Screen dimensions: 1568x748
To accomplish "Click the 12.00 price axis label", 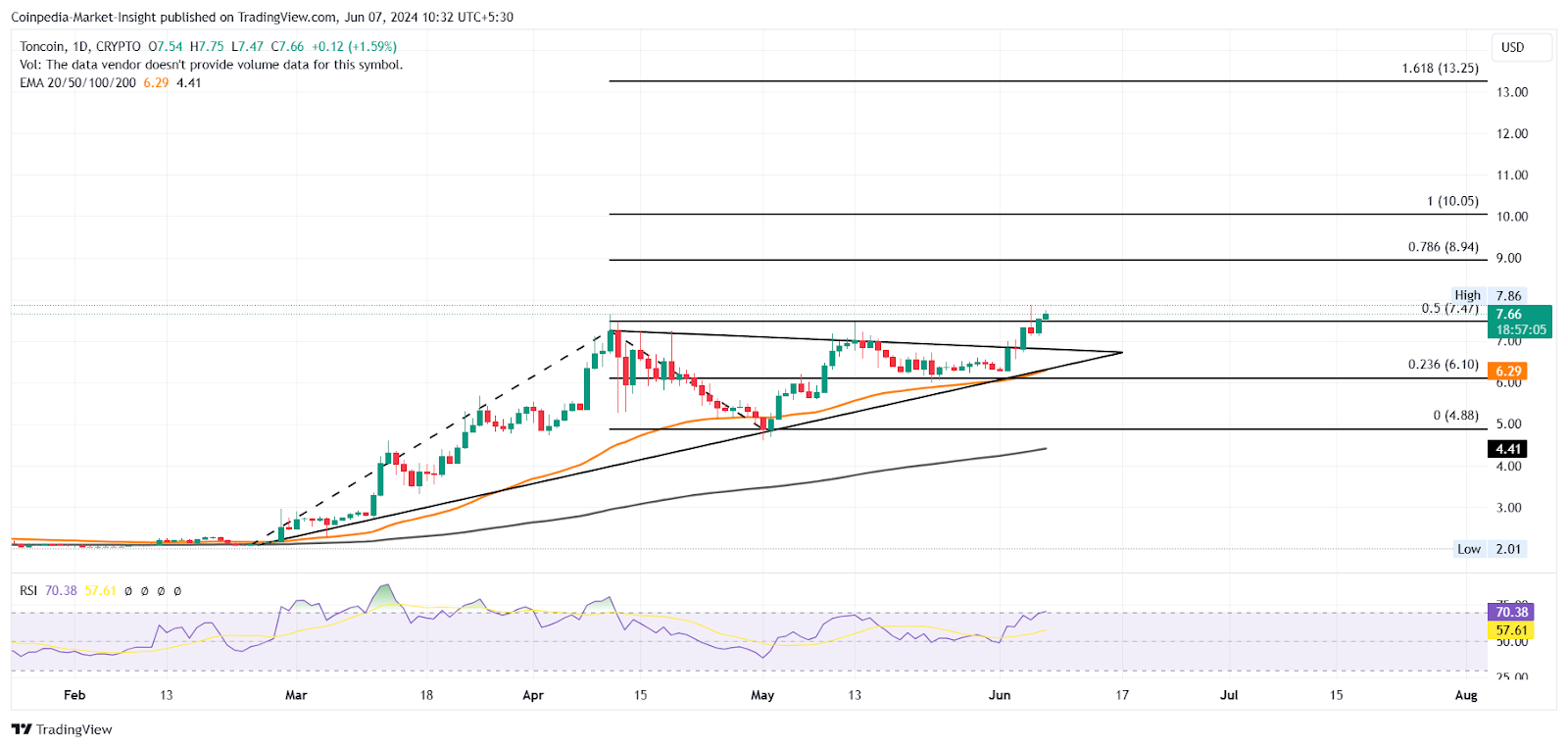I will [x=1512, y=133].
